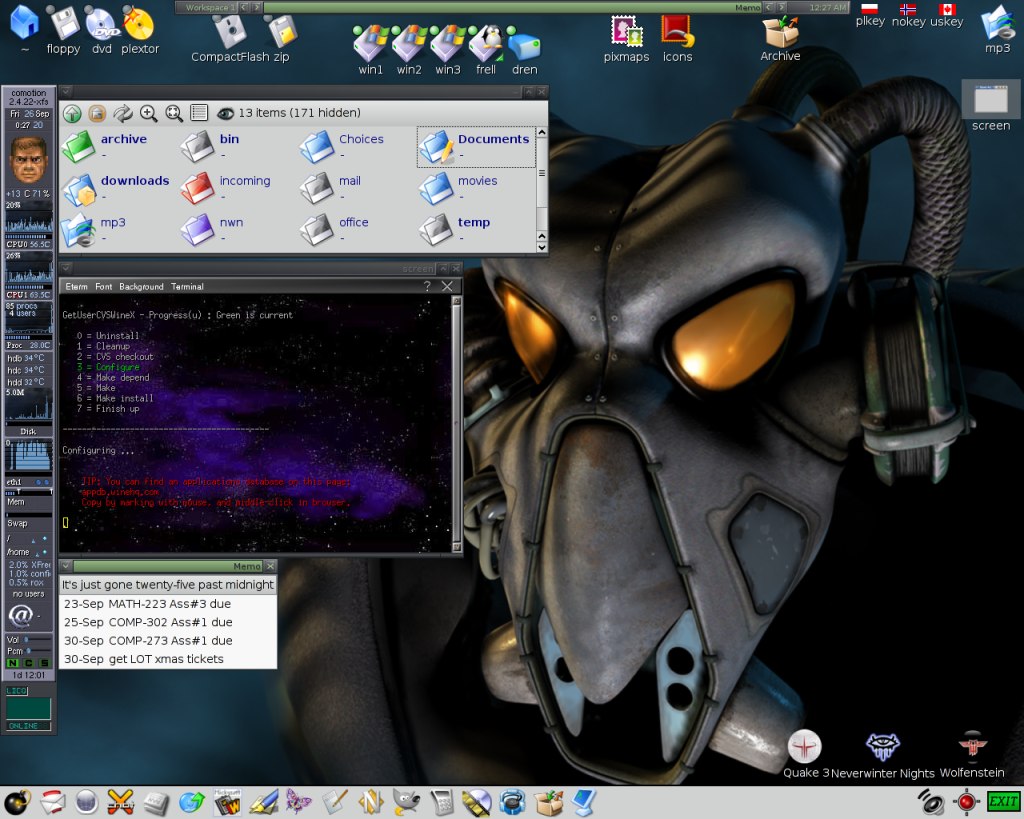The height and width of the screenshot is (819, 1024).
Task: Click the fit-to-size magnifier in filer toolbar
Action: [174, 113]
